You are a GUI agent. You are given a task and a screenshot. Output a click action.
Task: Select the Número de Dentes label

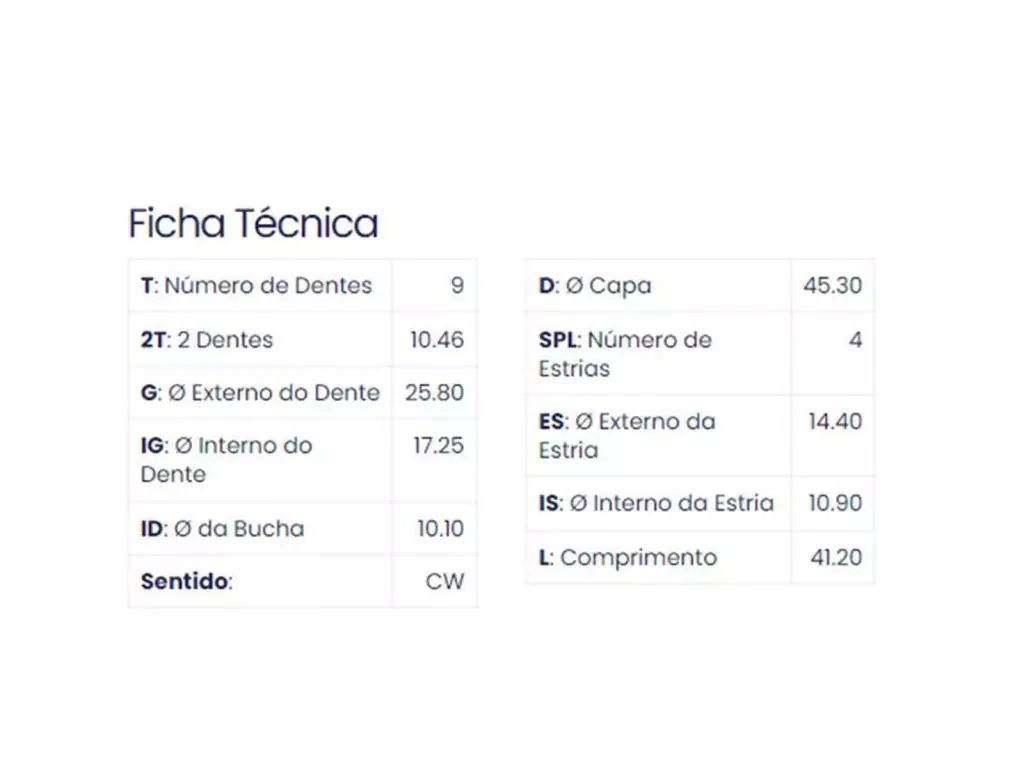click(x=256, y=286)
